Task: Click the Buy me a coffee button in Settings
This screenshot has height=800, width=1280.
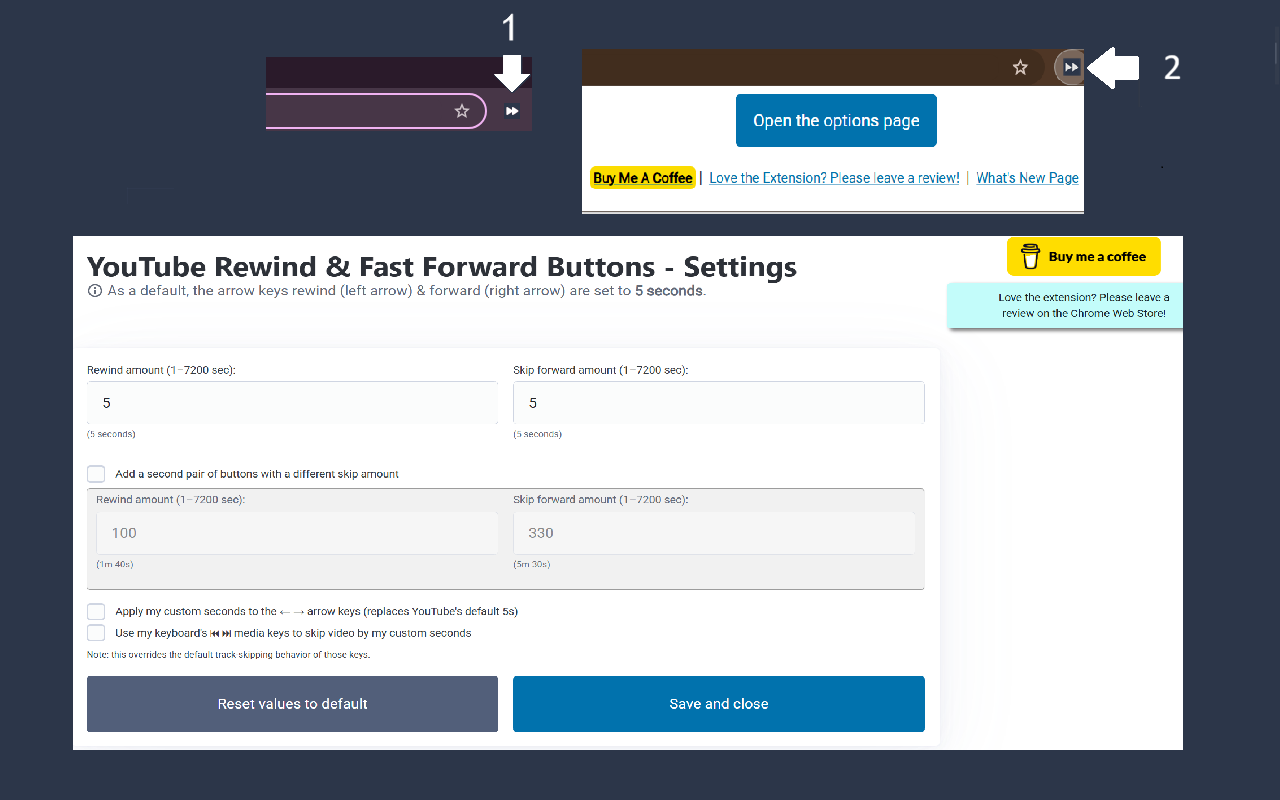Action: tap(1084, 256)
